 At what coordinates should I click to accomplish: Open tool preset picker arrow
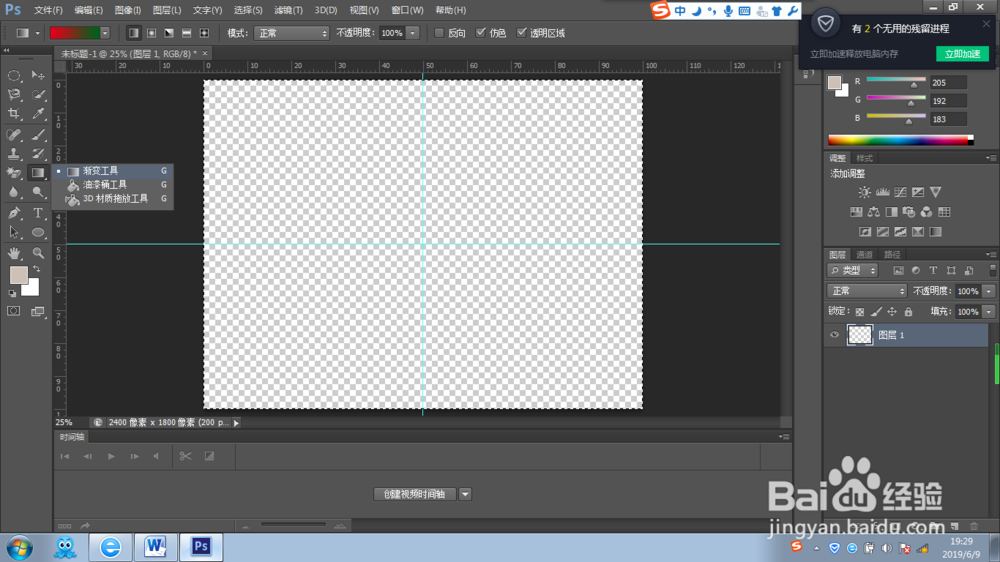click(37, 33)
